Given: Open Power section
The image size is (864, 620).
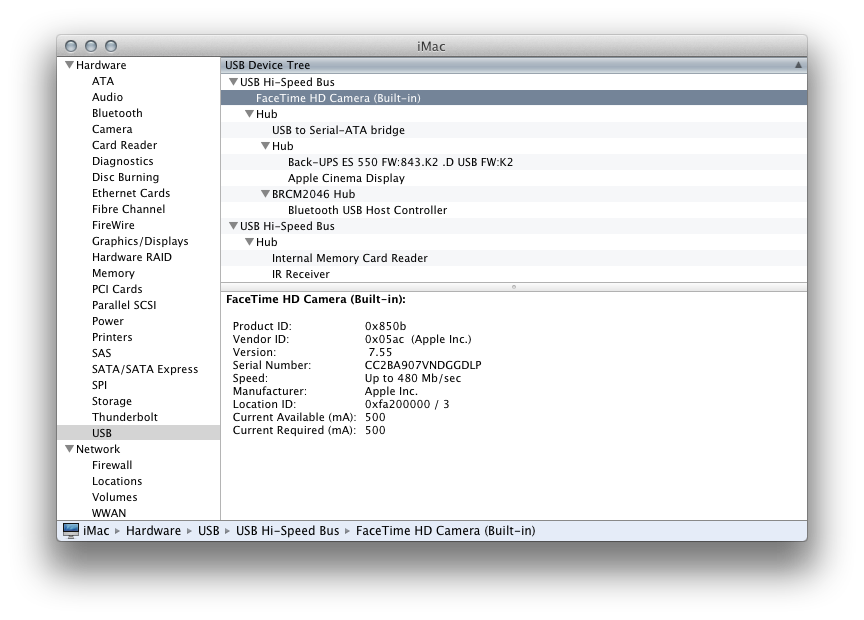Looking at the screenshot, I should tap(108, 321).
